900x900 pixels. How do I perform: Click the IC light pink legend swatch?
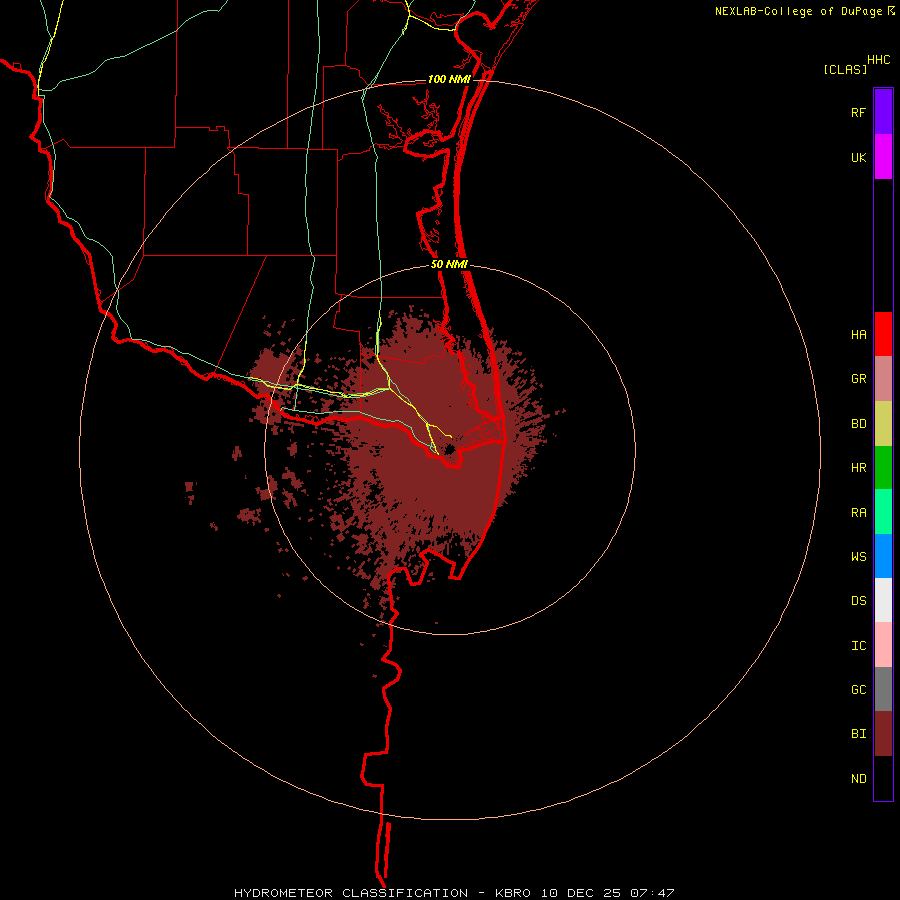883,645
